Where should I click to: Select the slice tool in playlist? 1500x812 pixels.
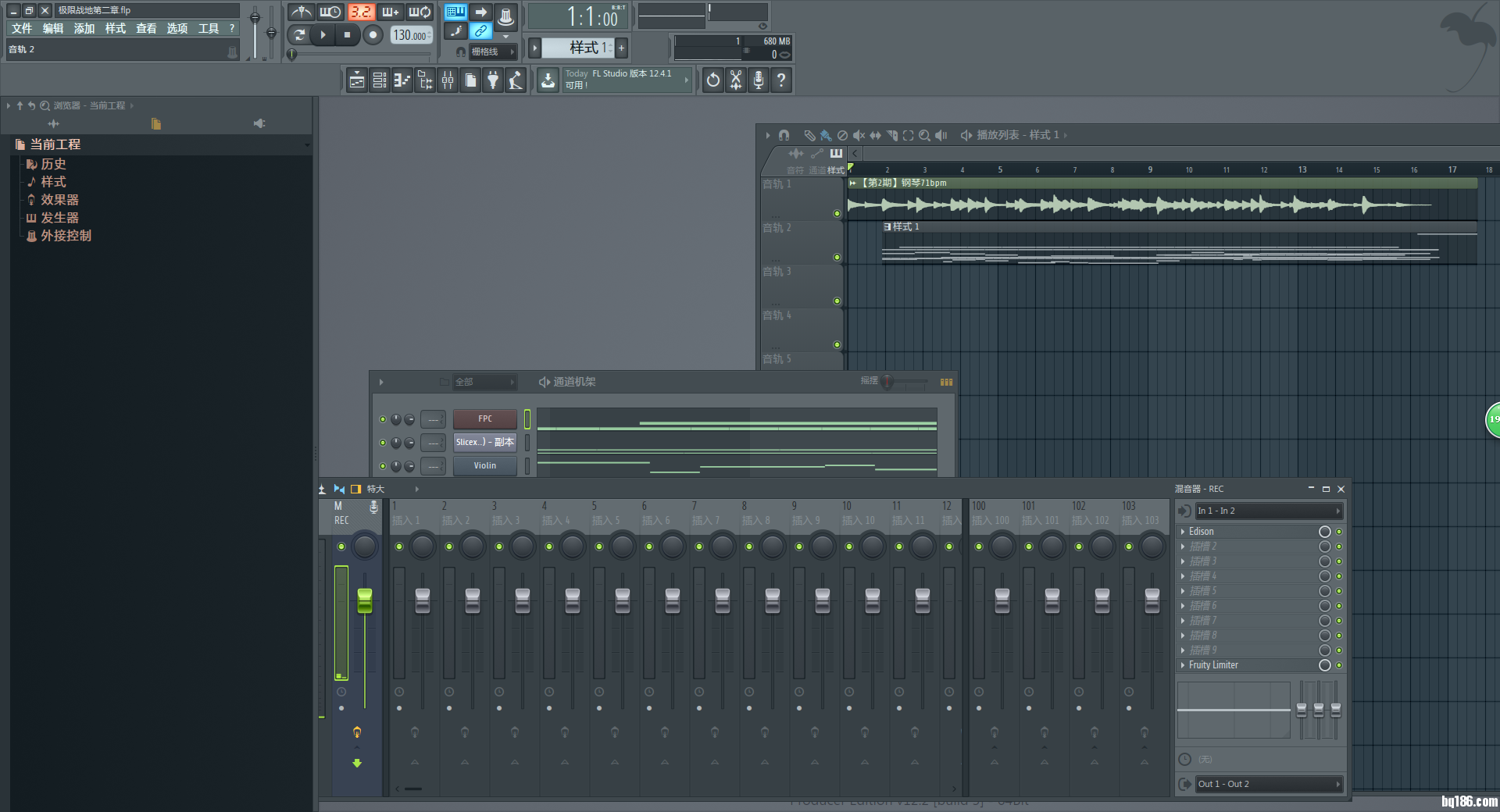[x=891, y=135]
